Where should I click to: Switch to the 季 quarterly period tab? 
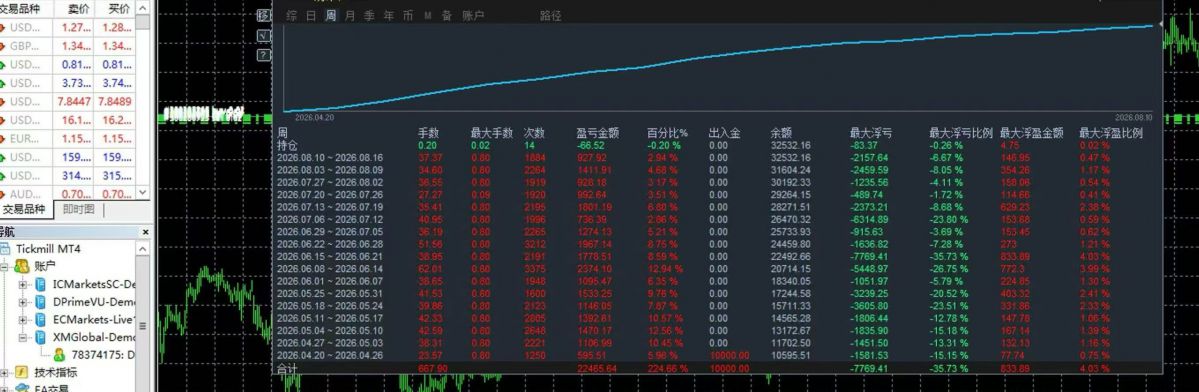pos(369,15)
